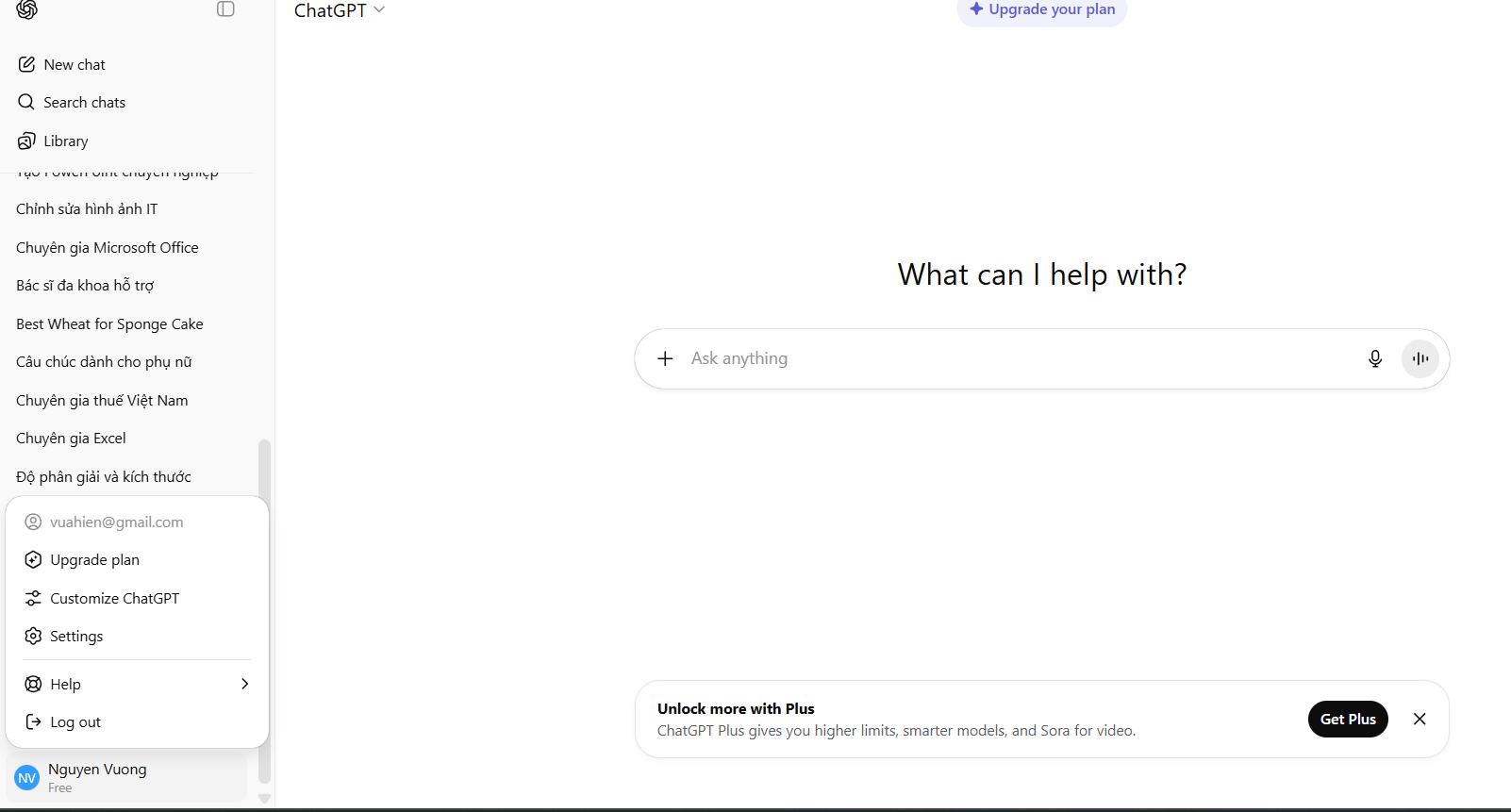
Task: Toggle the sidebar collapse icon
Action: [x=225, y=9]
